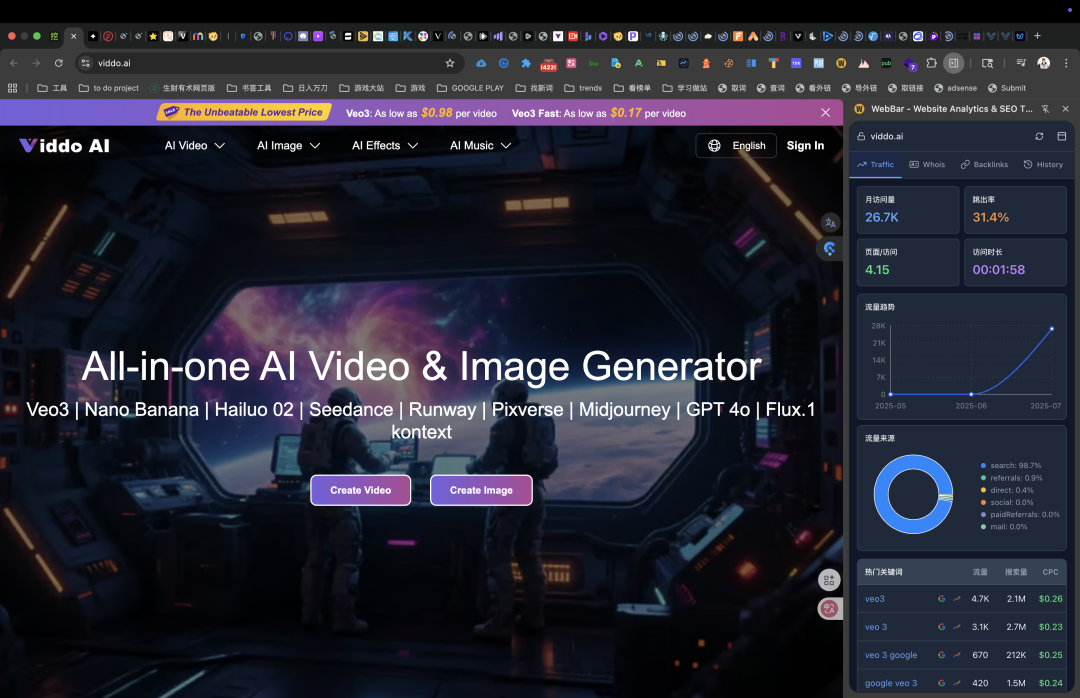Click the green pub extension icon

pos(886,63)
